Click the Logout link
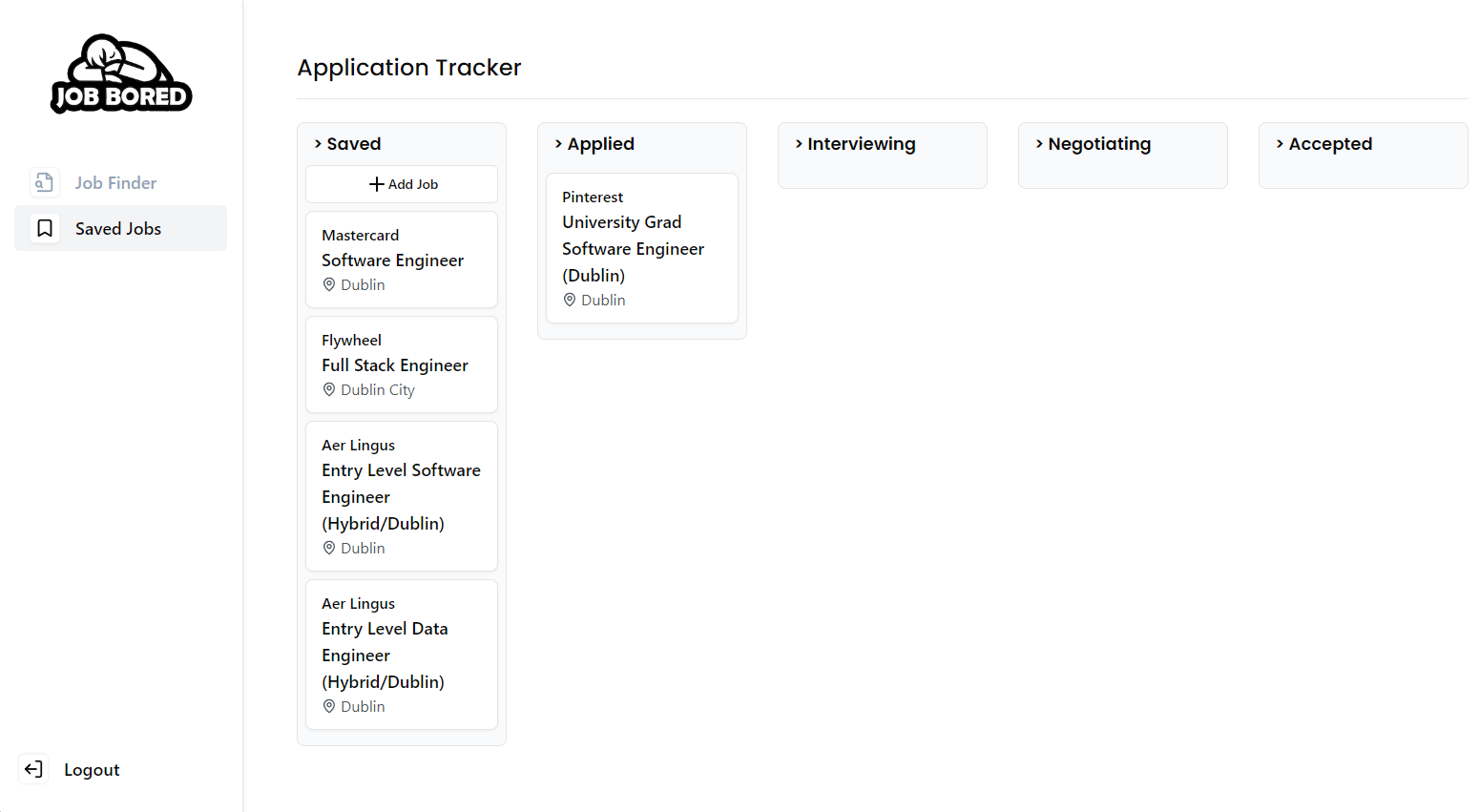The width and height of the screenshot is (1480, 812). pyautogui.click(x=92, y=769)
